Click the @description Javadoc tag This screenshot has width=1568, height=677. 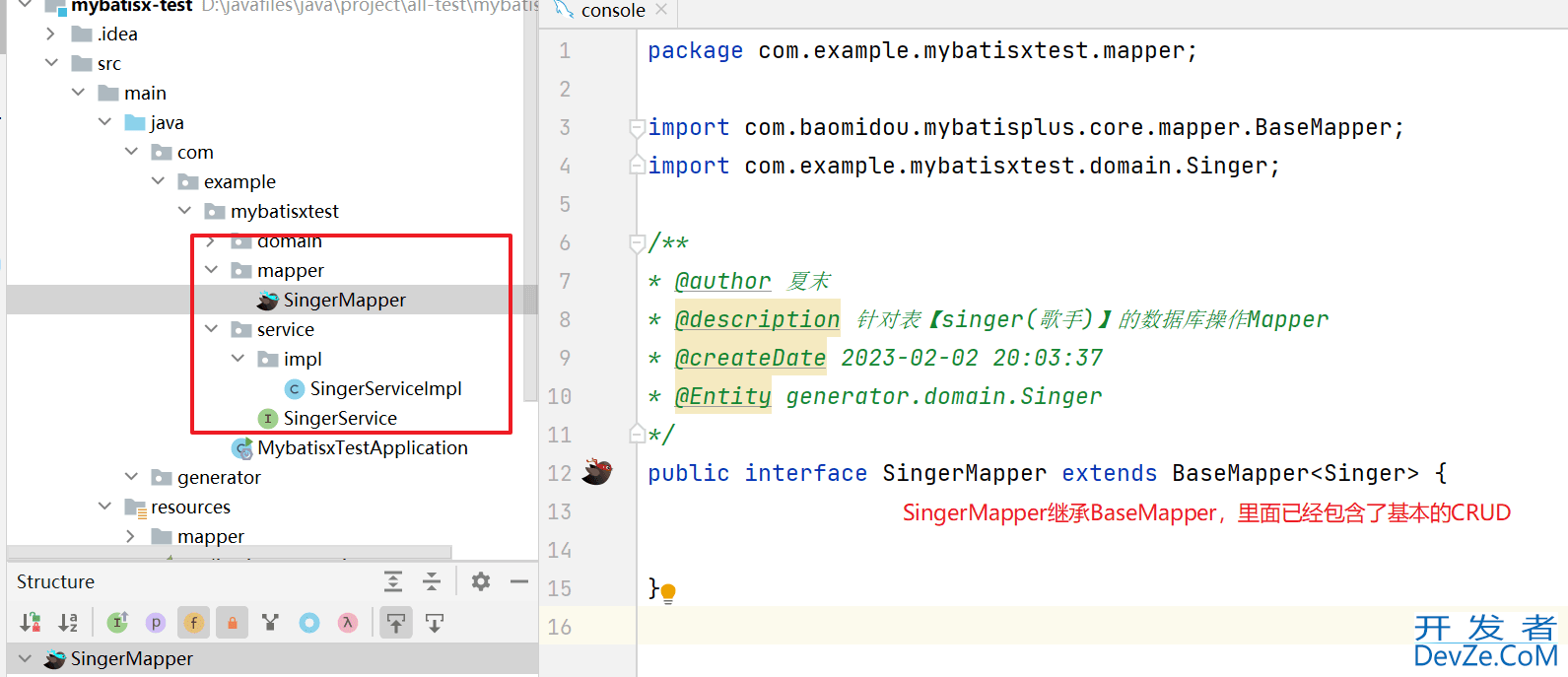coord(757,319)
